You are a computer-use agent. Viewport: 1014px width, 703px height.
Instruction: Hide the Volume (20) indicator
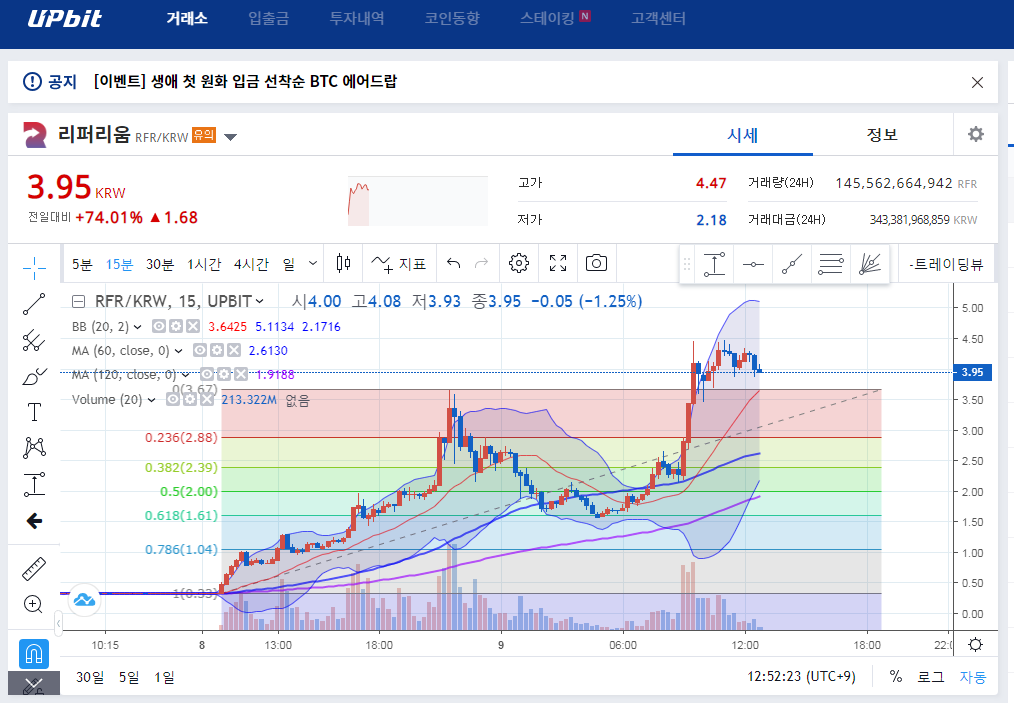[173, 400]
